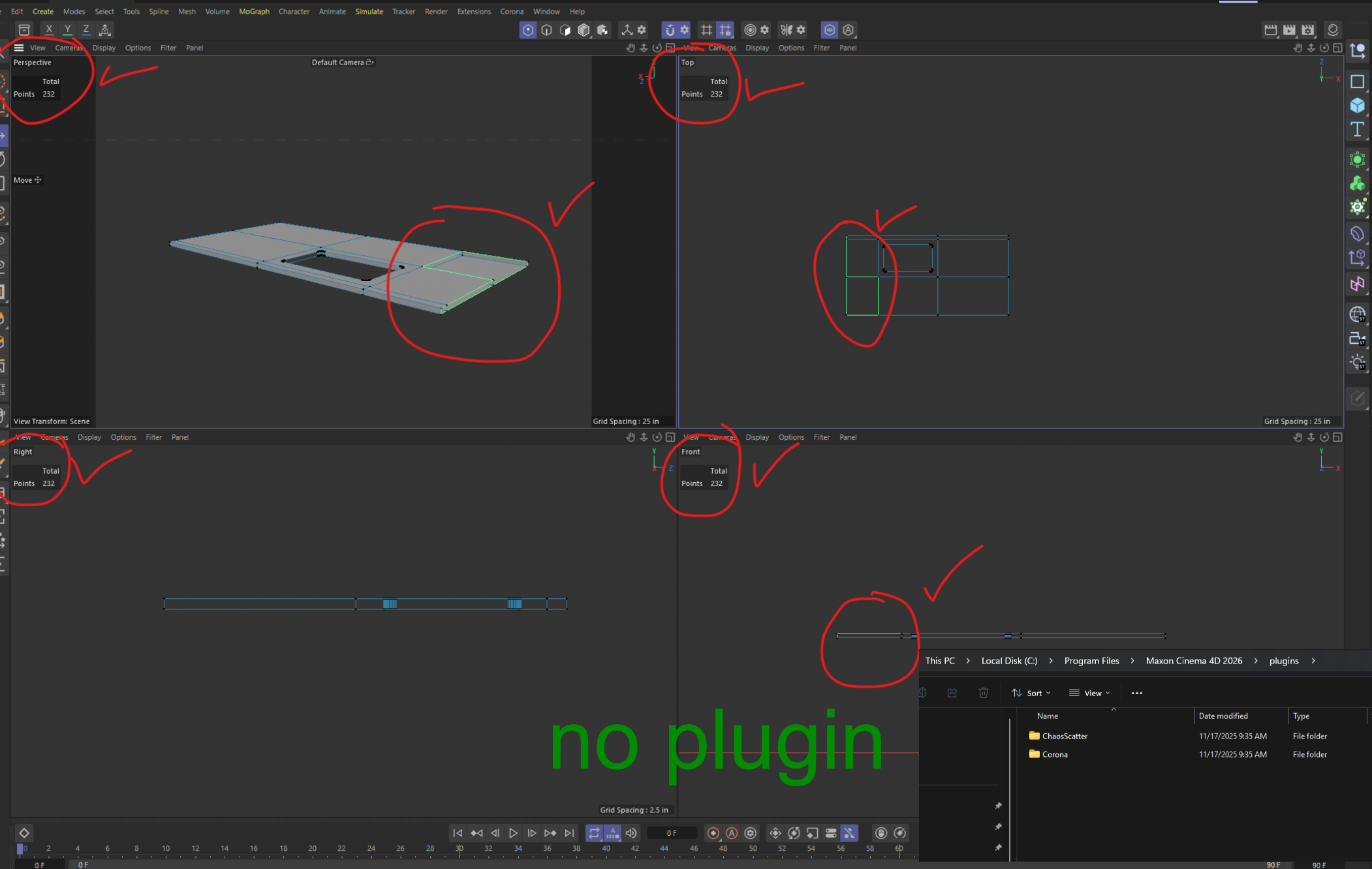Click the pan hand icon in Top viewport

pos(1298,48)
